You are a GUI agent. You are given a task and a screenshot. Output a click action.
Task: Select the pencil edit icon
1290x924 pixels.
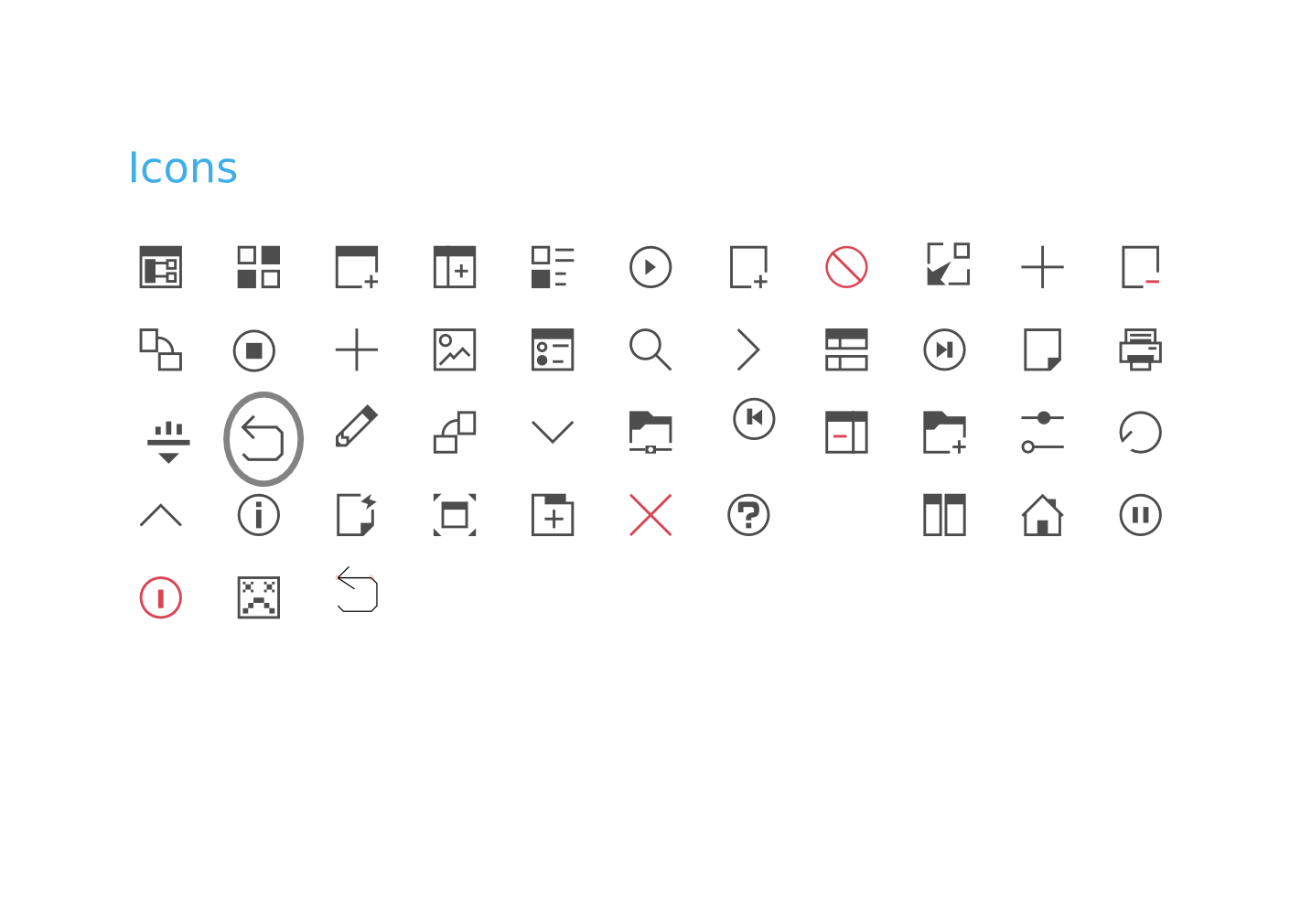click(x=357, y=425)
